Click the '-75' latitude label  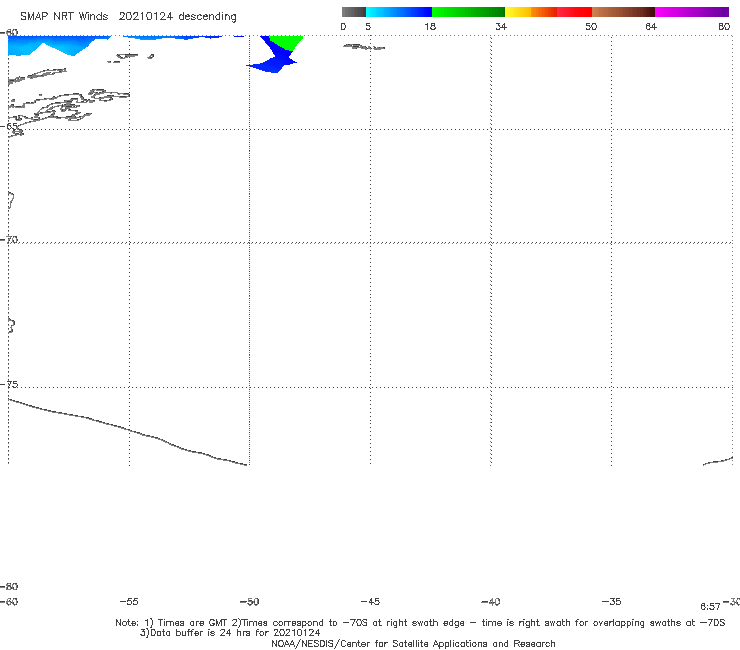click(9, 384)
